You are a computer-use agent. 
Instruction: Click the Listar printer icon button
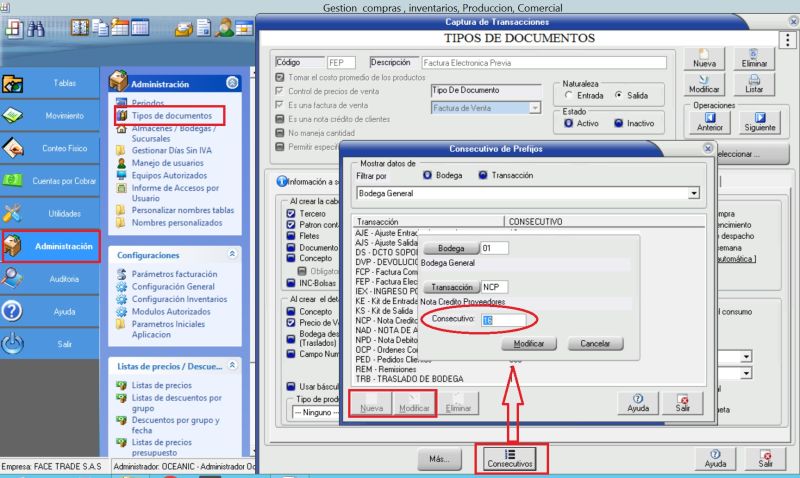[755, 85]
